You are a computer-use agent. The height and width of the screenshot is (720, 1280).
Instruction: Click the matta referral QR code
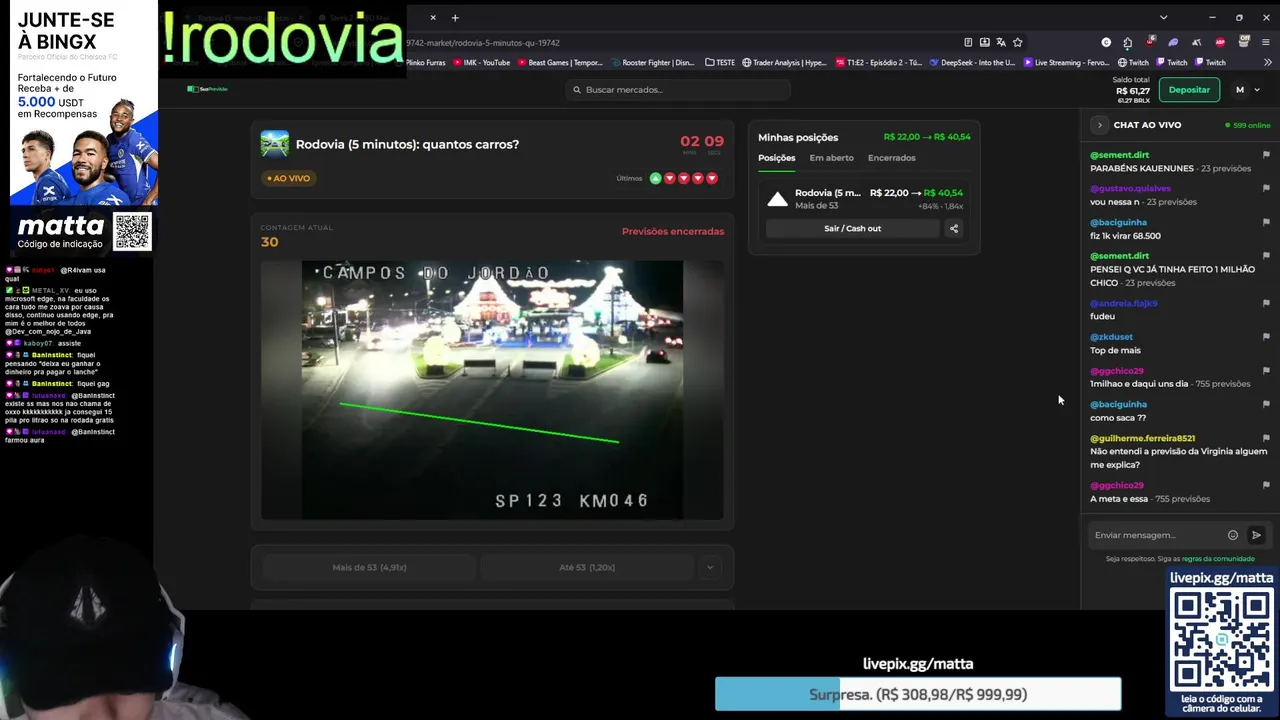[x=132, y=231]
